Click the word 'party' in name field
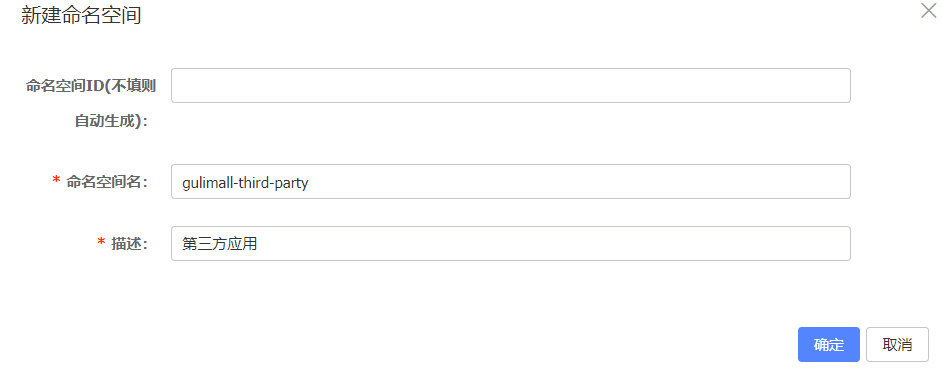 (x=291, y=183)
